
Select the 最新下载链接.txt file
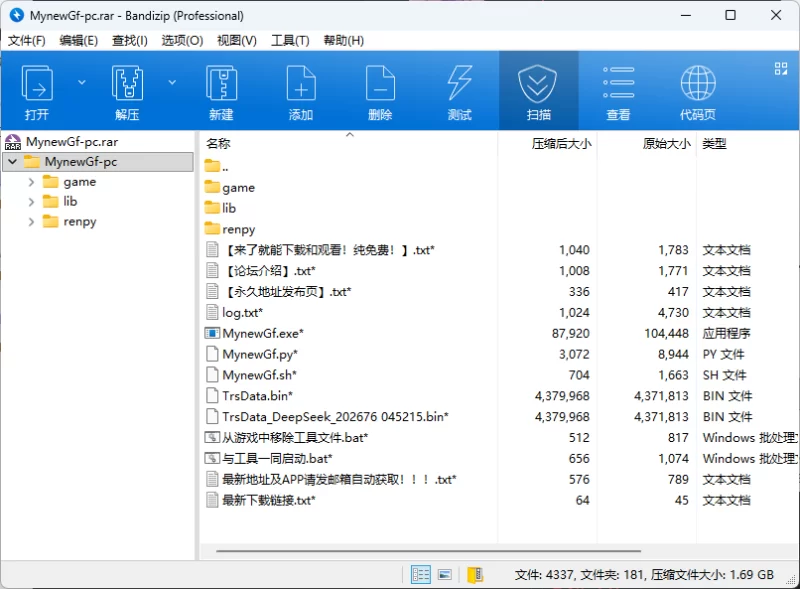268,500
